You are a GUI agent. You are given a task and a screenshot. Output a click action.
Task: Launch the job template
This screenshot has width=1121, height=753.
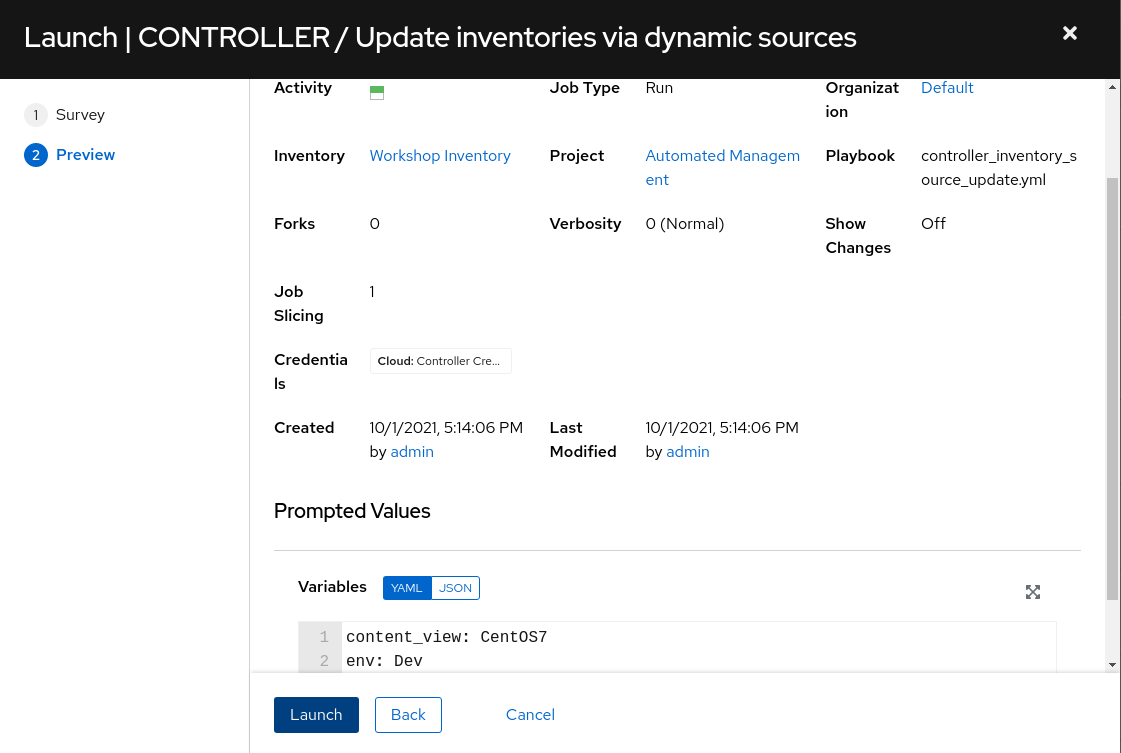pos(316,714)
